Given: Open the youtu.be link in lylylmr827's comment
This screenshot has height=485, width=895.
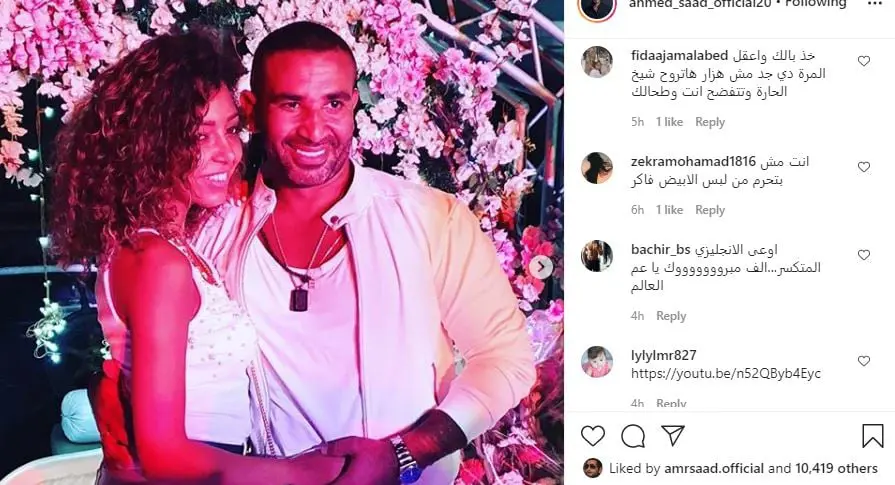Looking at the screenshot, I should point(726,374).
